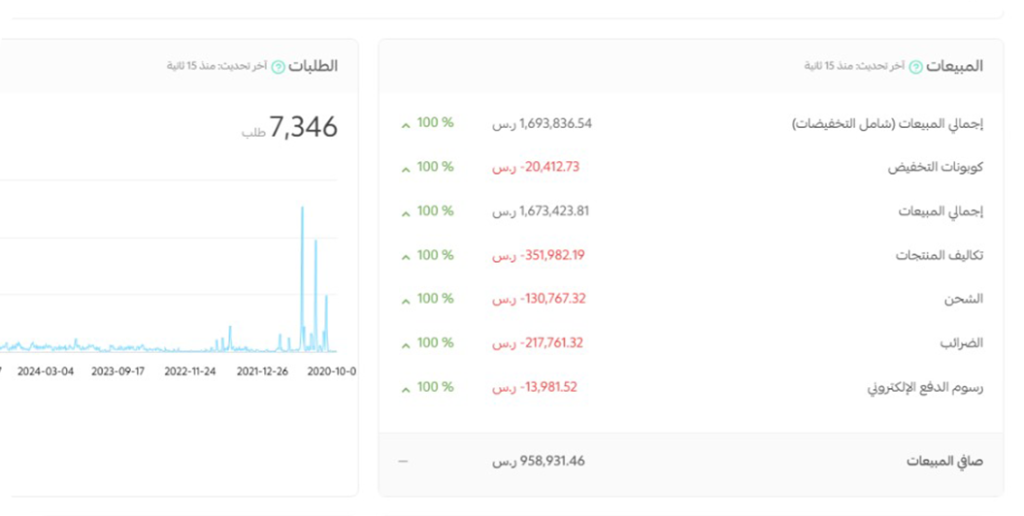Click the tallest spike in the orders chart
Viewport: 1024px width, 516px height.
(302, 210)
